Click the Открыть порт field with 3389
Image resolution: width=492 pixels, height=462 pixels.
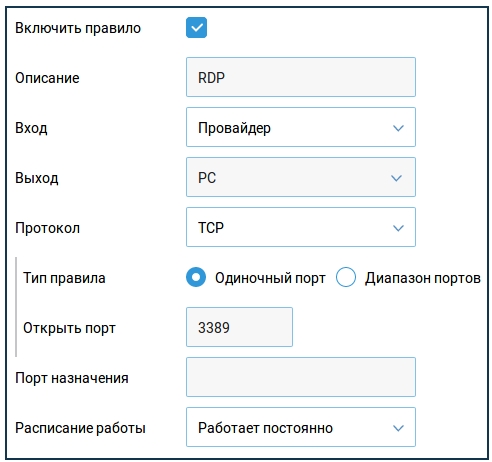point(239,327)
